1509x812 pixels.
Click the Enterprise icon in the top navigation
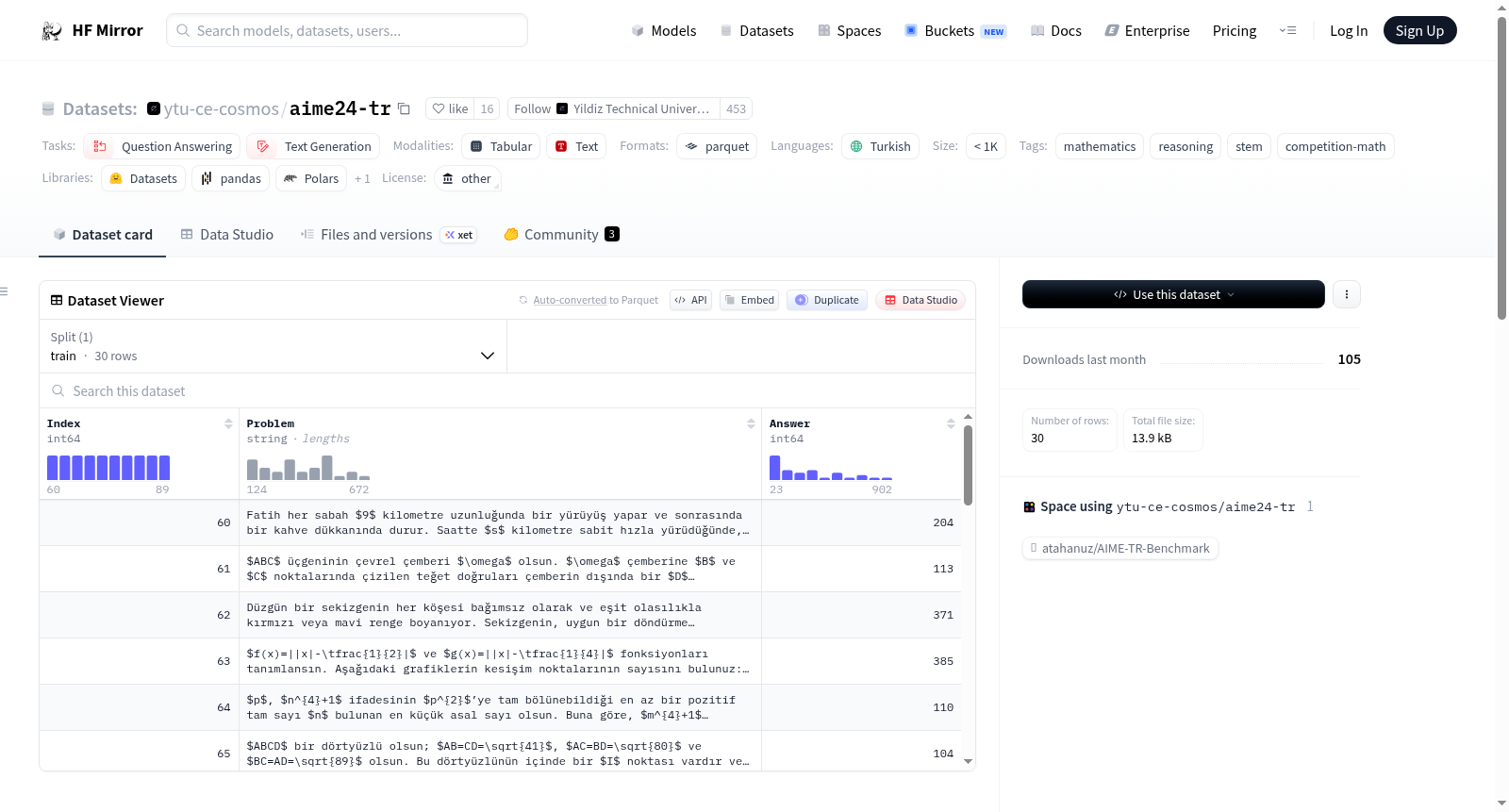pyautogui.click(x=1112, y=31)
